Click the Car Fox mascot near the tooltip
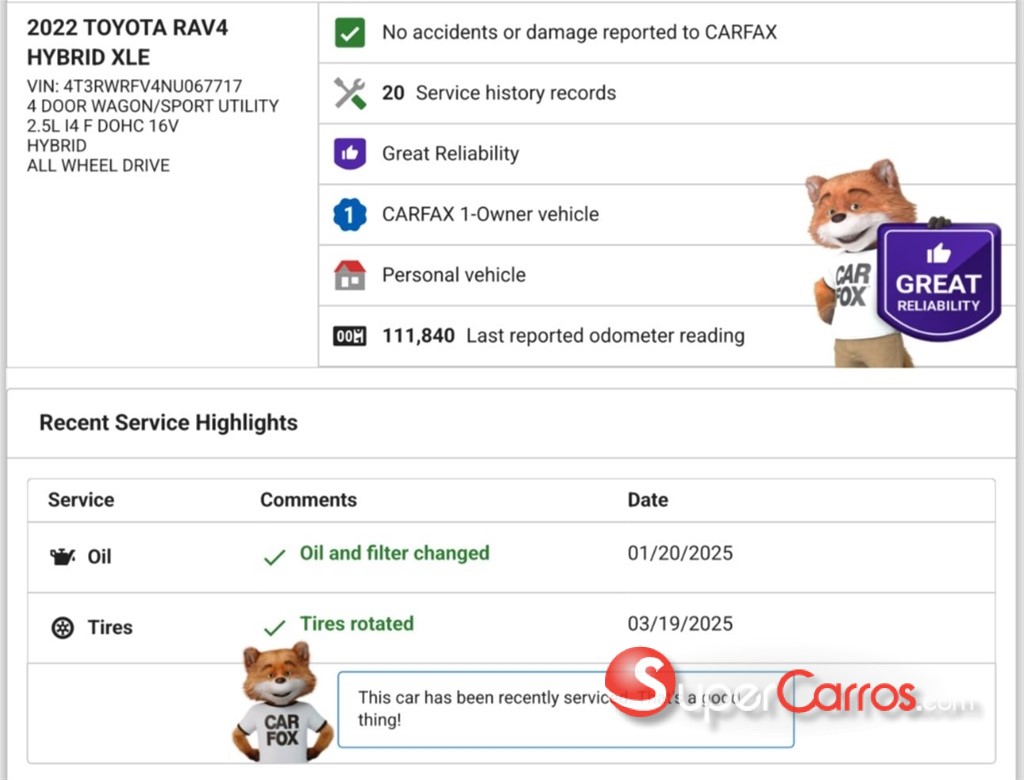The height and width of the screenshot is (780, 1024). [x=280, y=704]
